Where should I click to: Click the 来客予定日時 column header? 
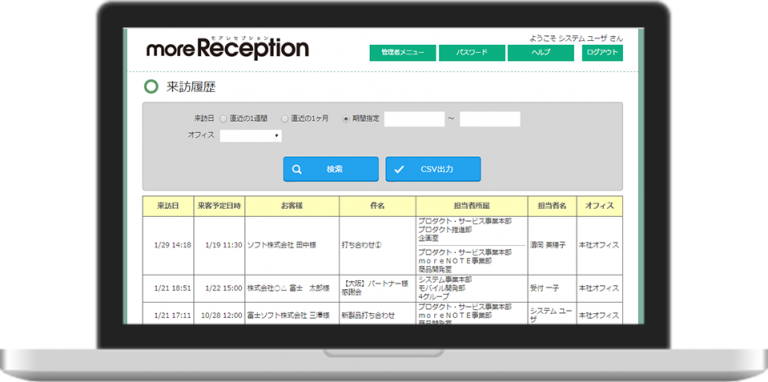[219, 206]
